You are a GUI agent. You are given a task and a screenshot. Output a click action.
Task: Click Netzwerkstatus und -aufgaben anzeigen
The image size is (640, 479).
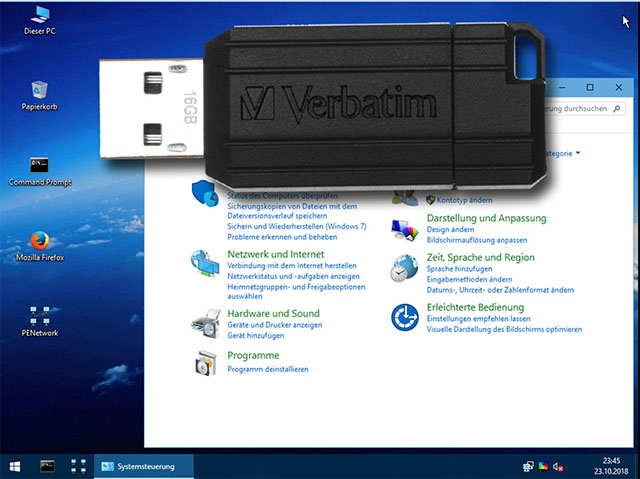[293, 276]
